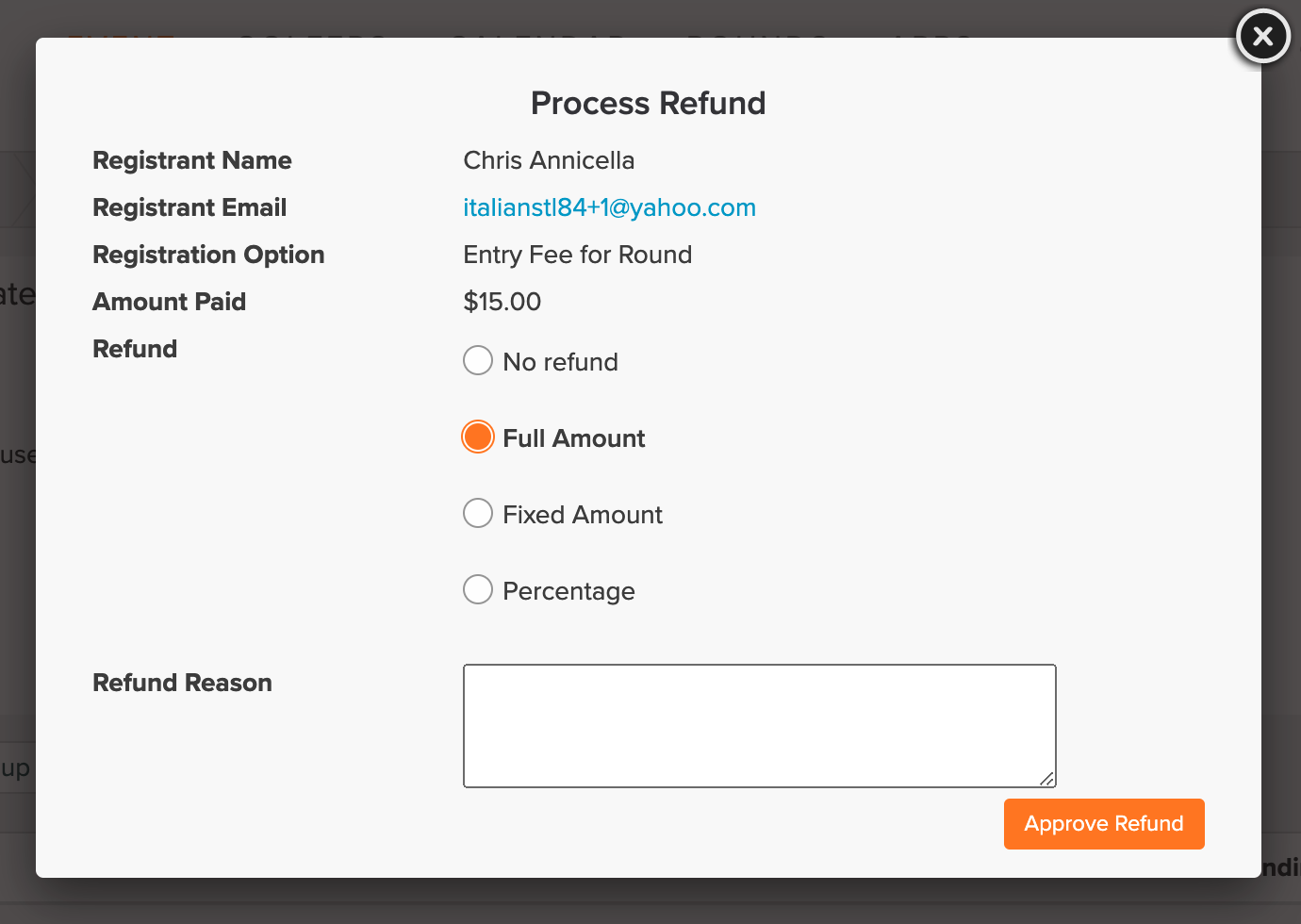Click the "No refund" option label text
Image resolution: width=1301 pixels, height=924 pixels.
(x=561, y=362)
